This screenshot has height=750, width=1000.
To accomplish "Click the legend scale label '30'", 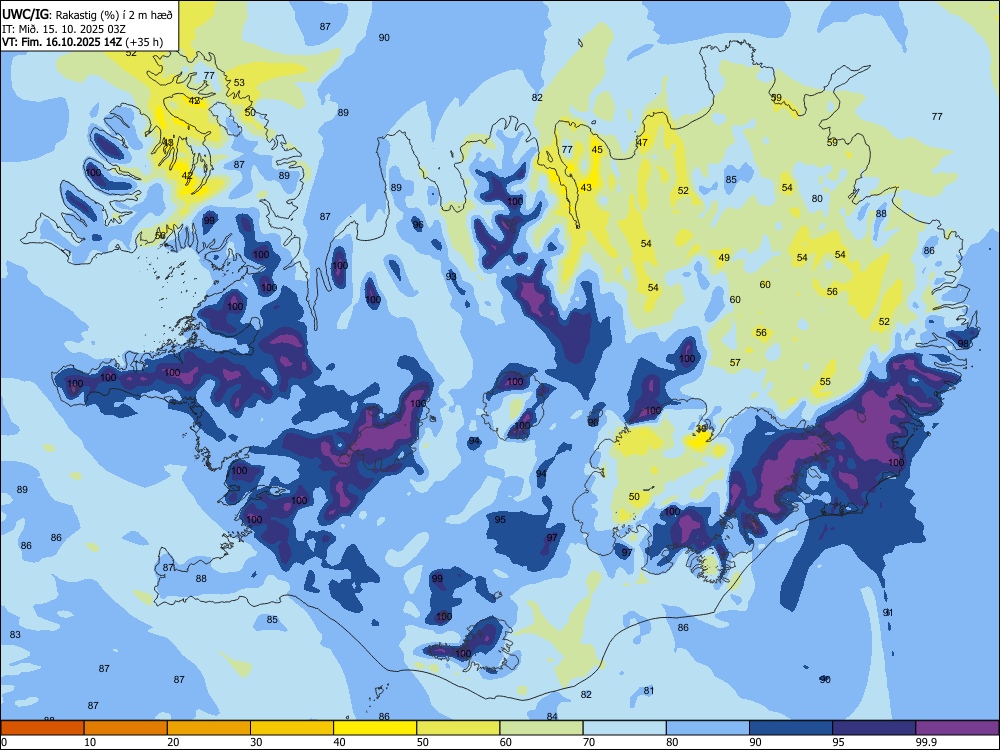I will [256, 742].
